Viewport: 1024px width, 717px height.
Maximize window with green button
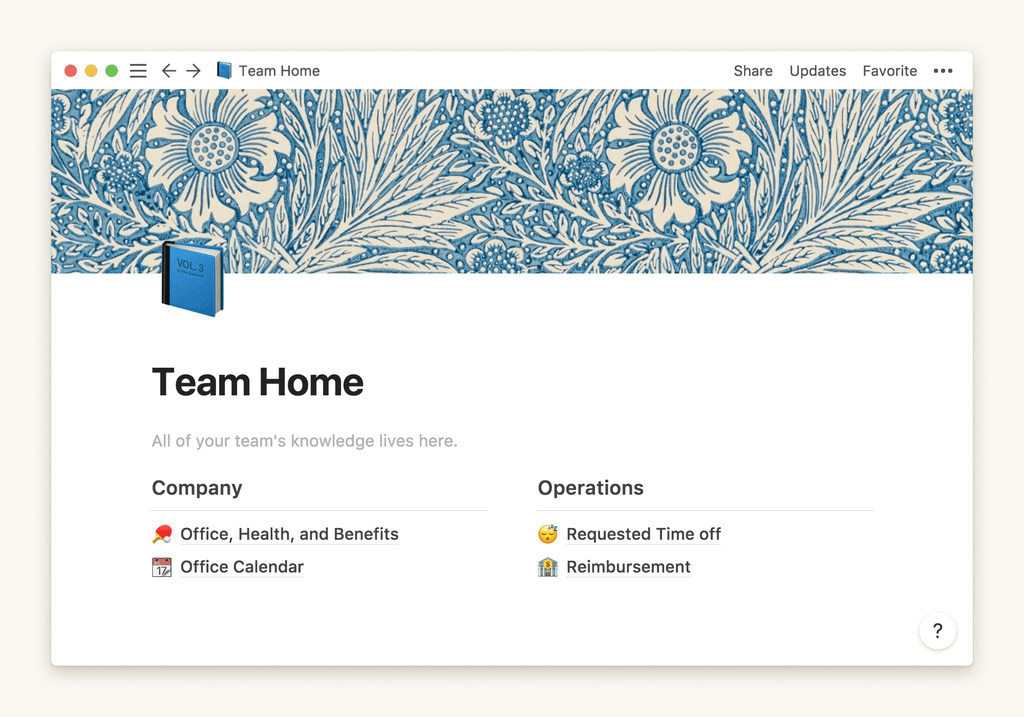pyautogui.click(x=112, y=71)
